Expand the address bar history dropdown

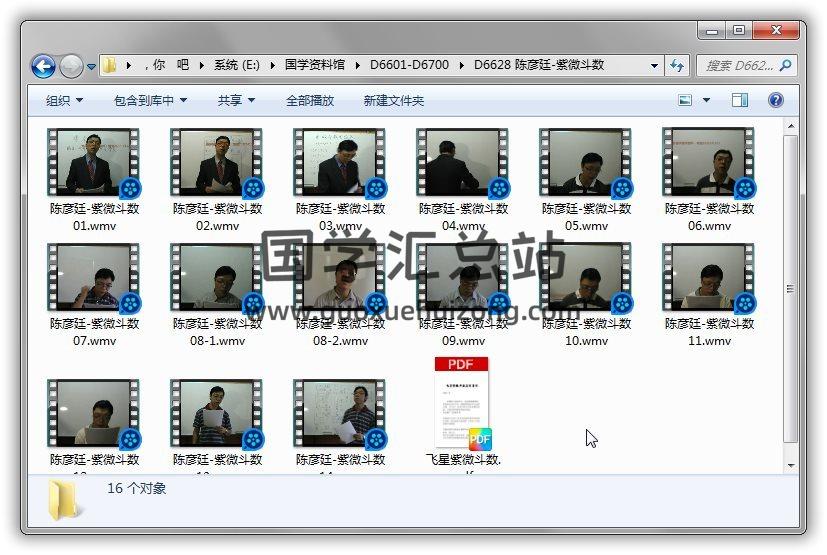click(655, 66)
